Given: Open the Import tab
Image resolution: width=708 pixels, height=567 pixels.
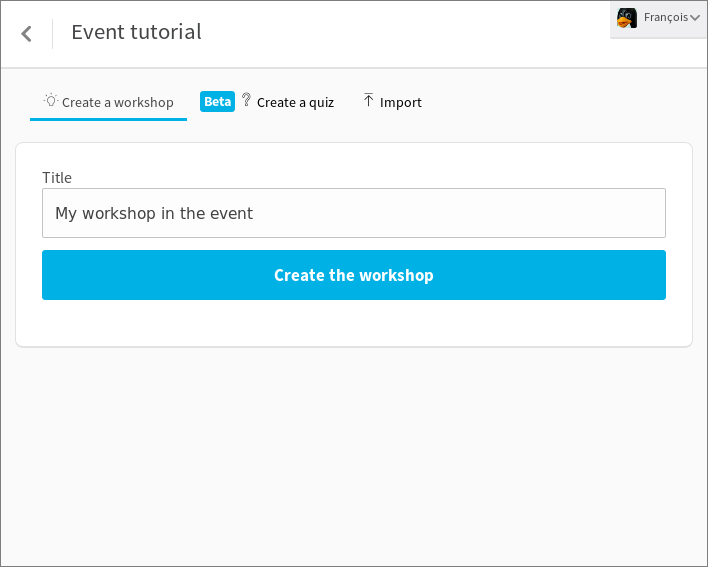Looking at the screenshot, I should pyautogui.click(x=392, y=102).
